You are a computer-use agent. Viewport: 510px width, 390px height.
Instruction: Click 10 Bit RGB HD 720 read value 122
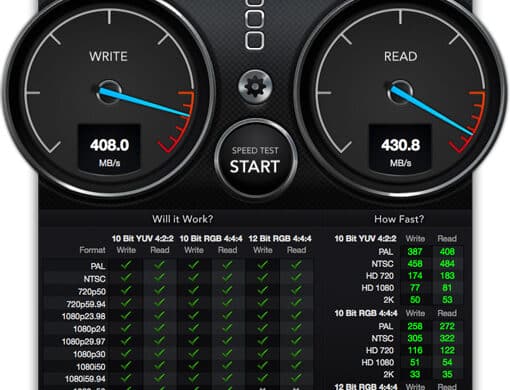pos(447,350)
